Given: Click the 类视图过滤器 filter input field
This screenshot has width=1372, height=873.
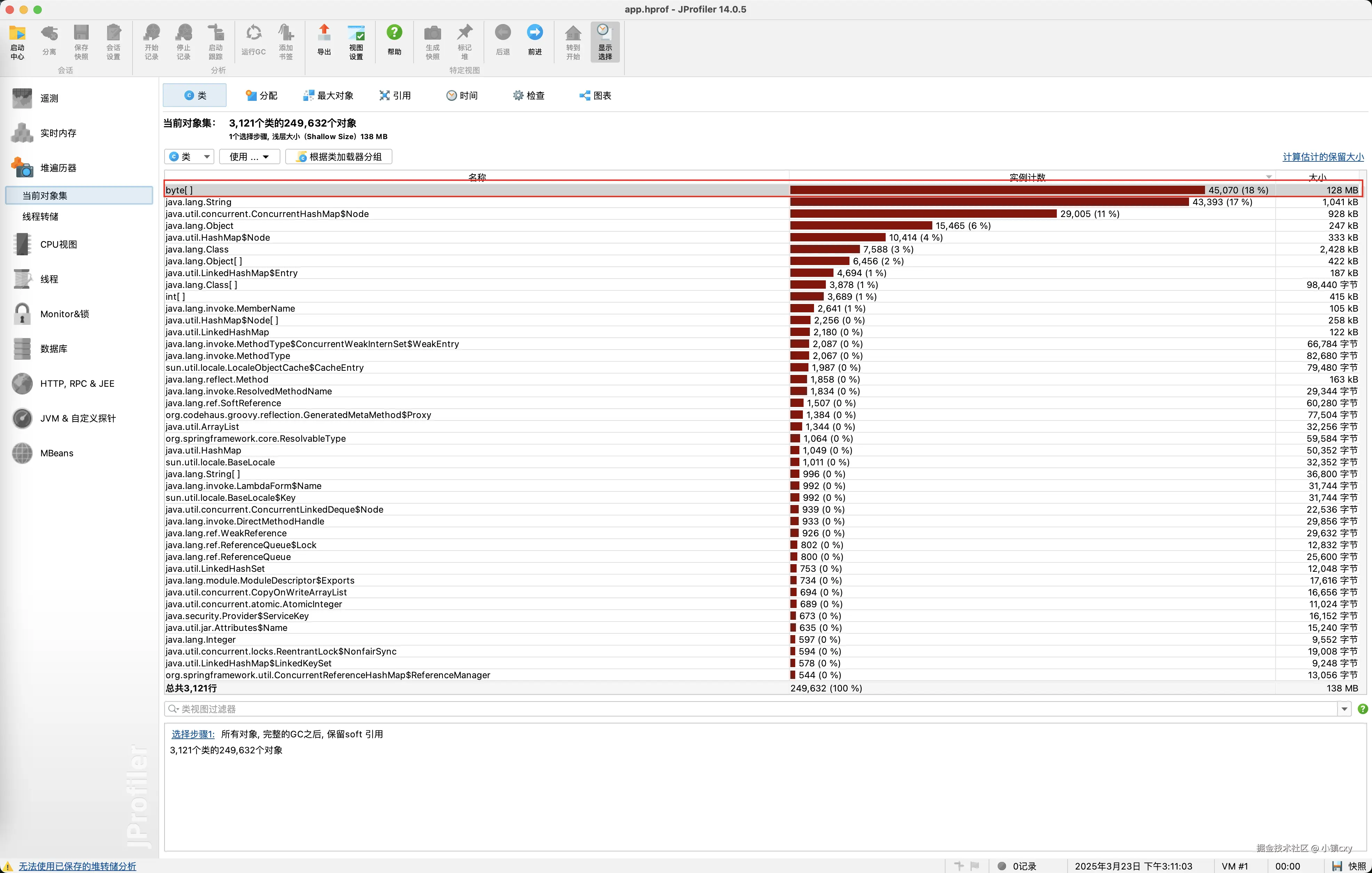Looking at the screenshot, I should click(741, 709).
